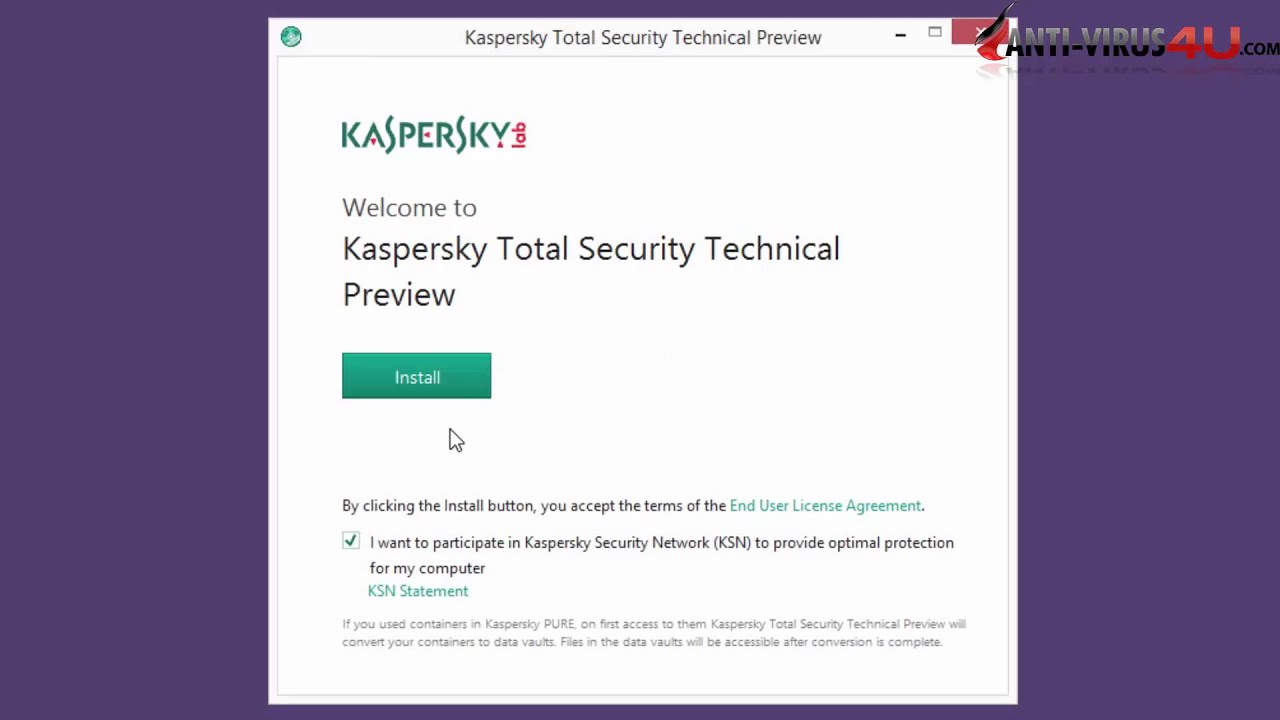
Task: Open the KSN Statement link
Action: tap(418, 591)
